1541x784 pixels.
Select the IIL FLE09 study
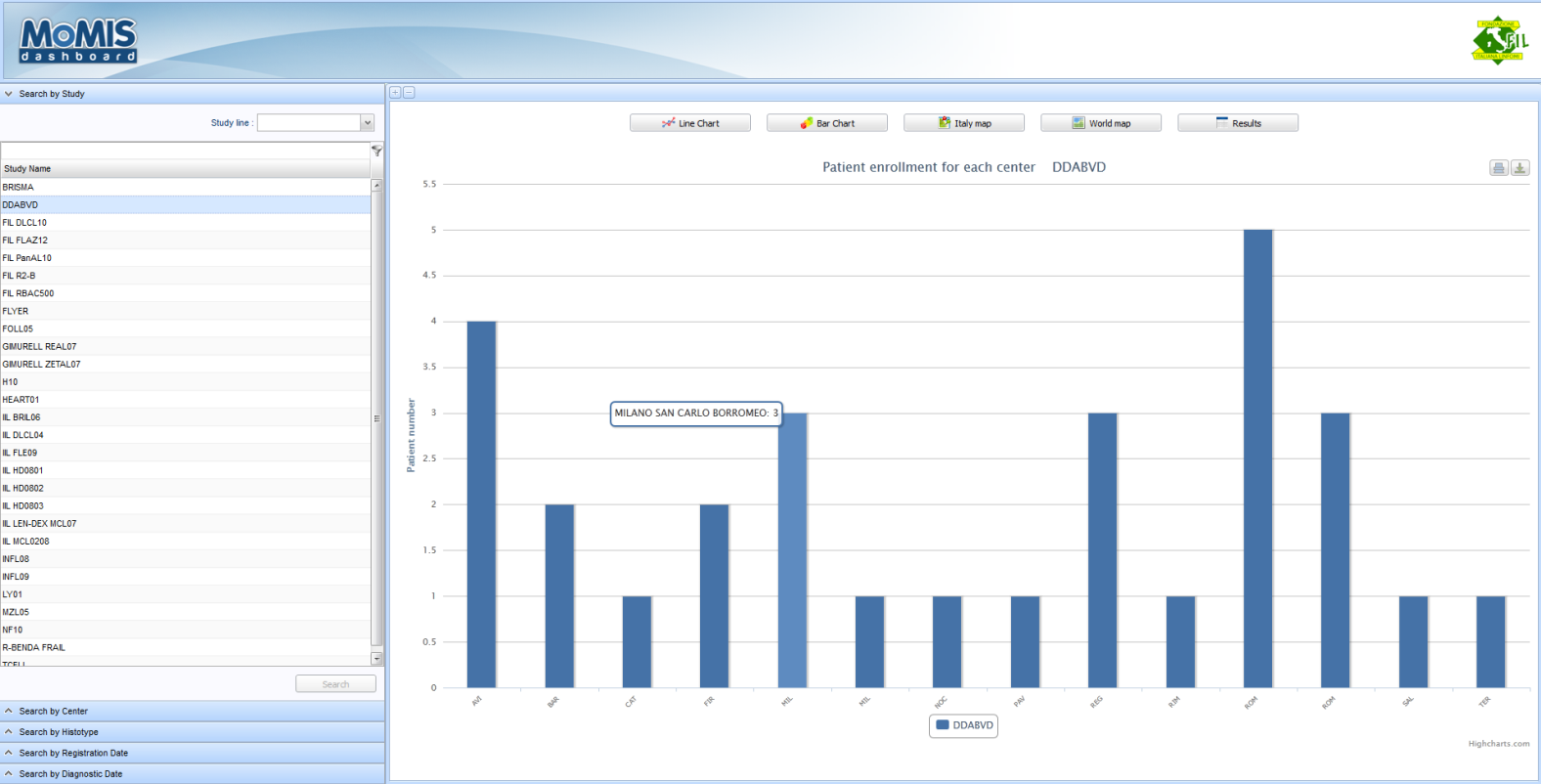click(x=186, y=453)
